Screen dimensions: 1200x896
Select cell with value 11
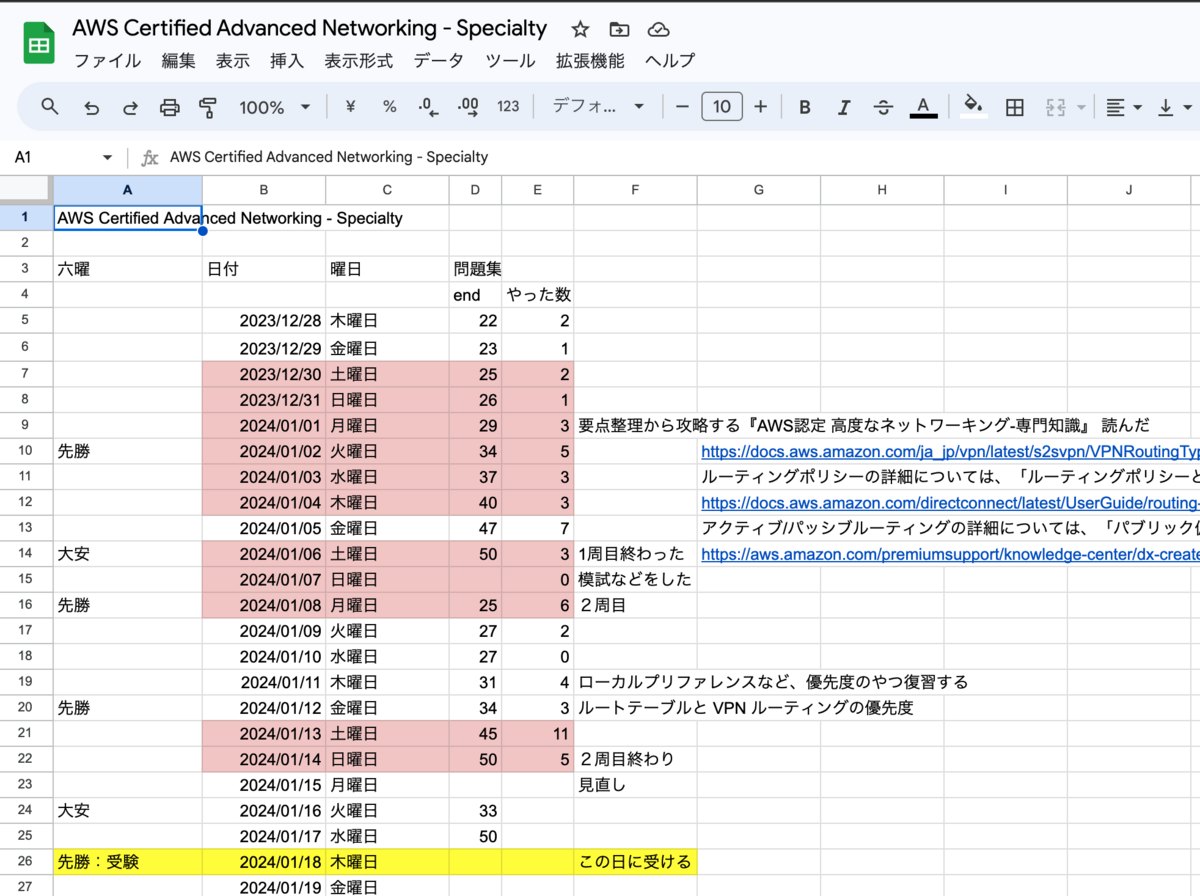[538, 733]
